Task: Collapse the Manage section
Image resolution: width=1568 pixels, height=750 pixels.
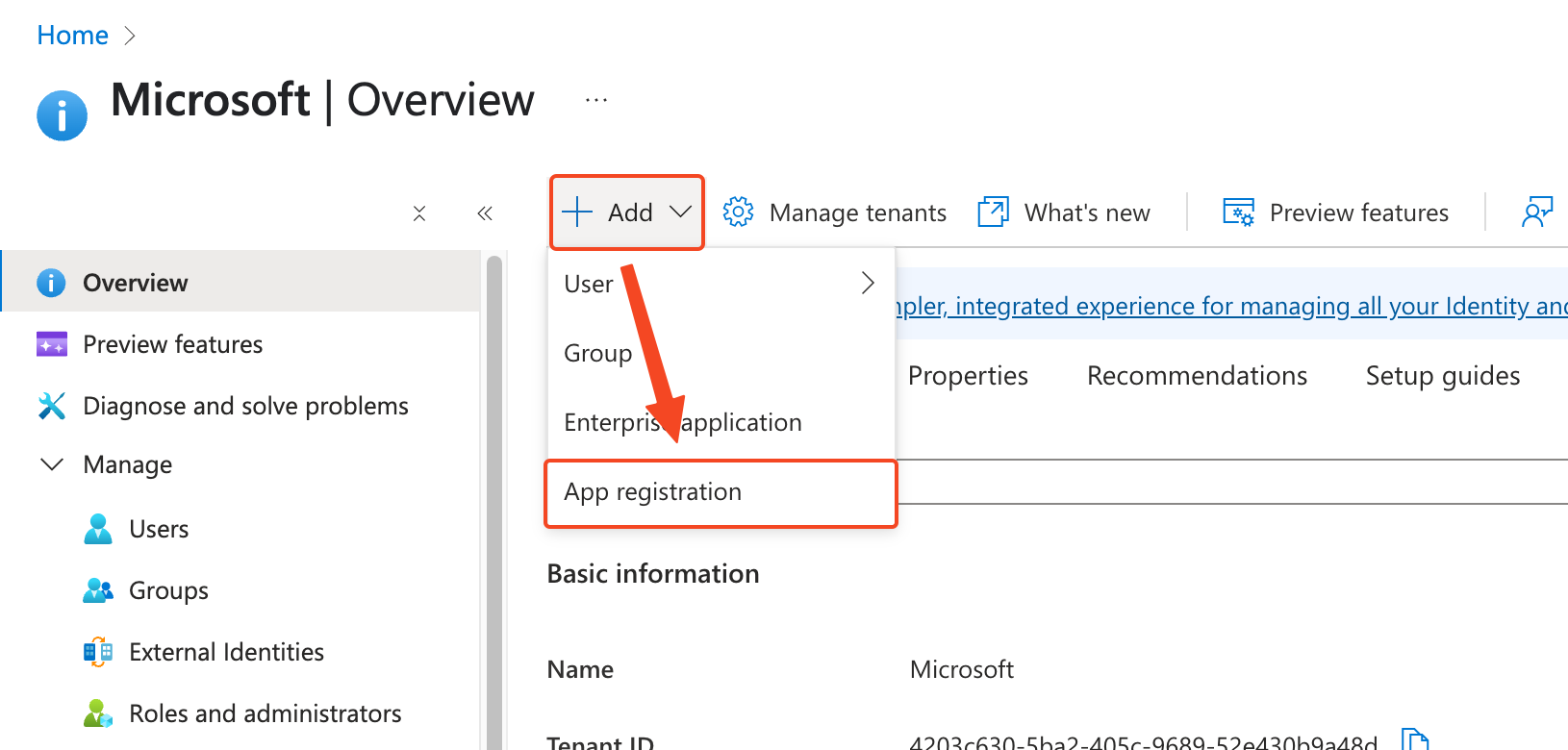Action: coord(52,464)
